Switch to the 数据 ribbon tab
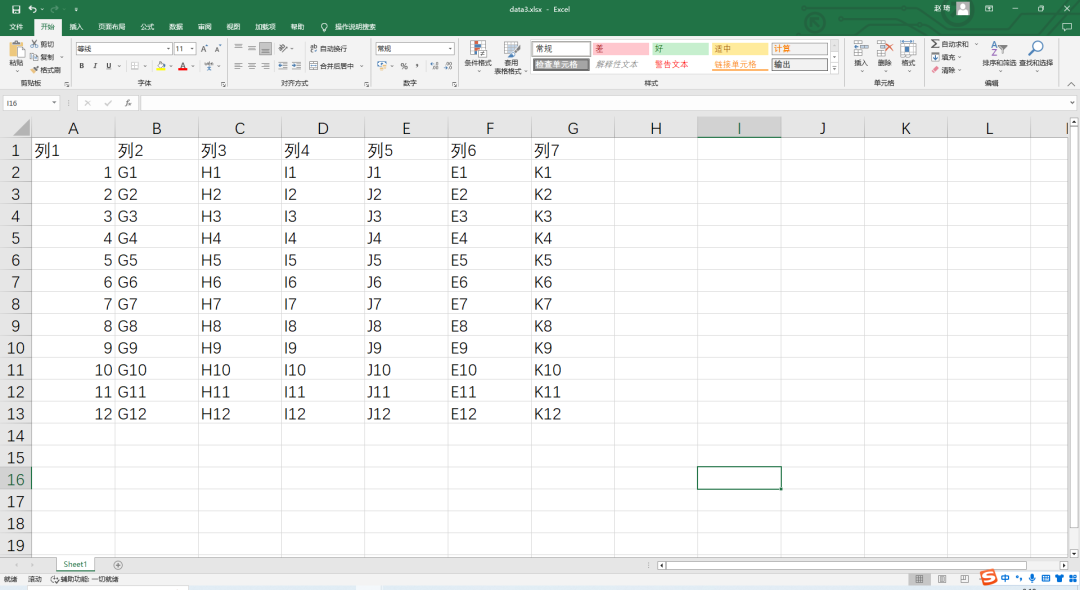Image resolution: width=1080 pixels, height=590 pixels. click(176, 27)
